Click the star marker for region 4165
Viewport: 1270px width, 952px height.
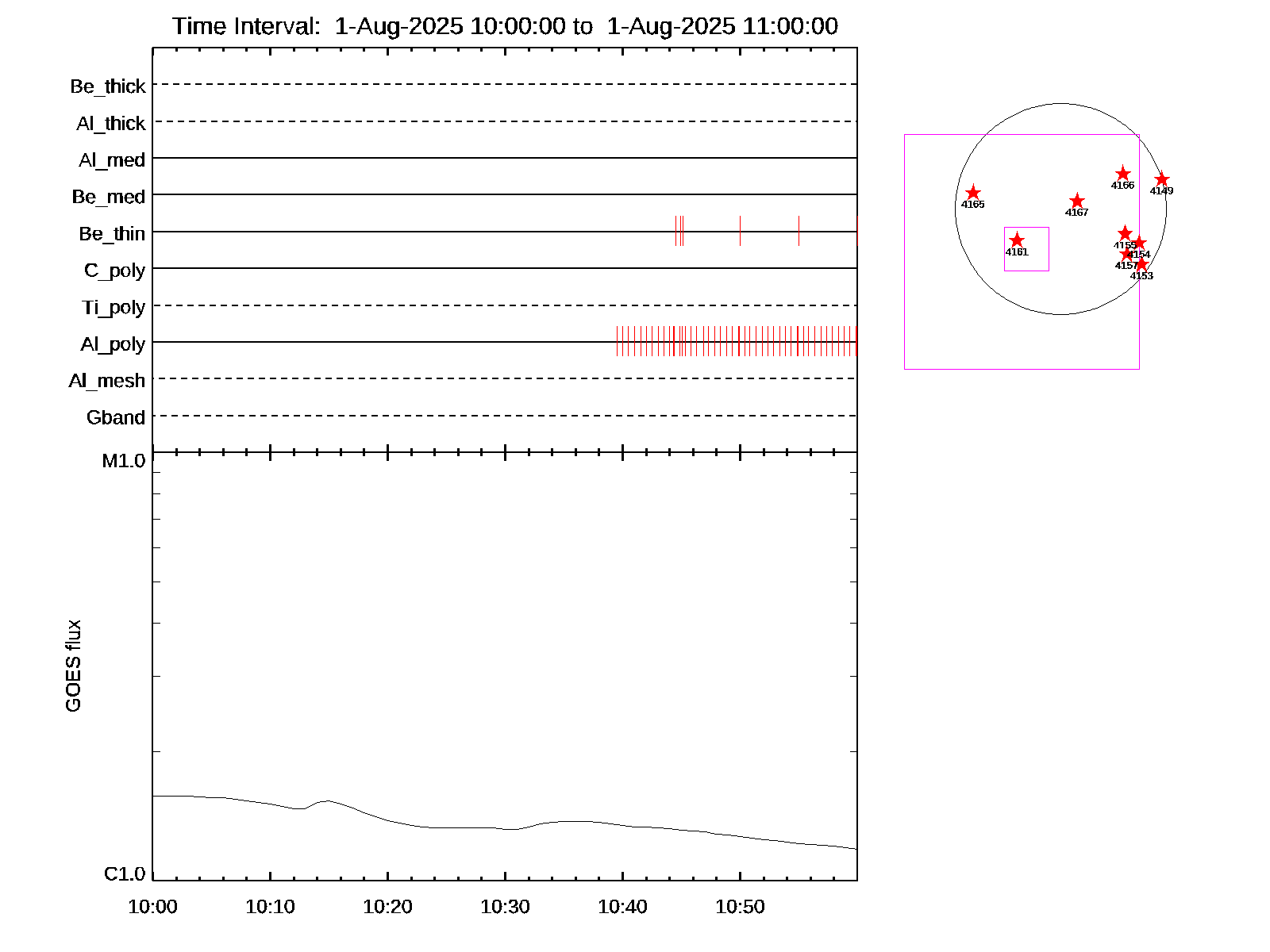(x=972, y=193)
